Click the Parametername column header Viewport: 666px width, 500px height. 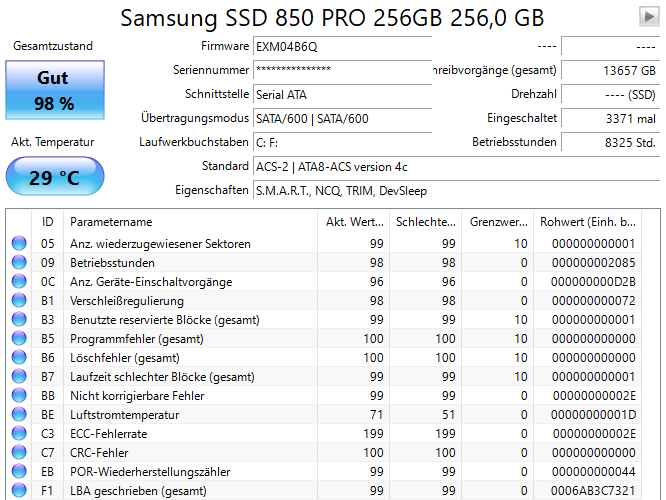tap(190, 222)
